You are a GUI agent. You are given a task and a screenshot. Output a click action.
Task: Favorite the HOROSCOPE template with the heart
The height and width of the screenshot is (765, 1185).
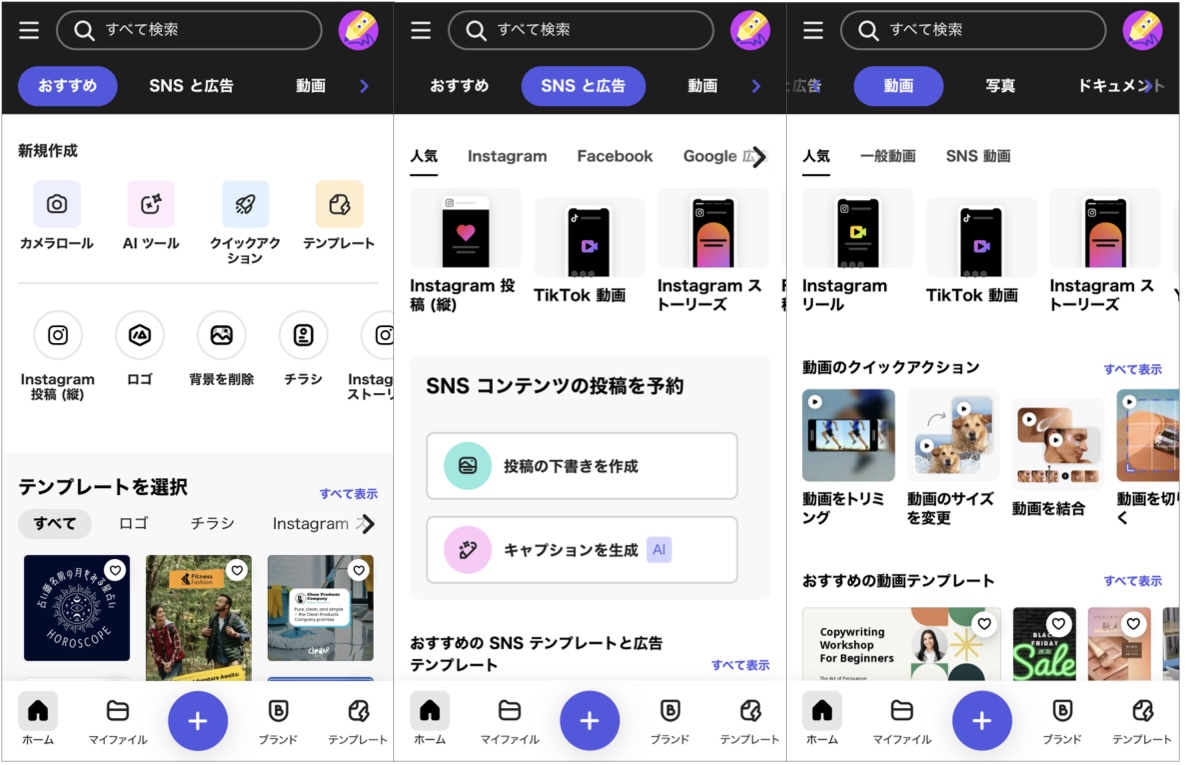pyautogui.click(x=115, y=569)
